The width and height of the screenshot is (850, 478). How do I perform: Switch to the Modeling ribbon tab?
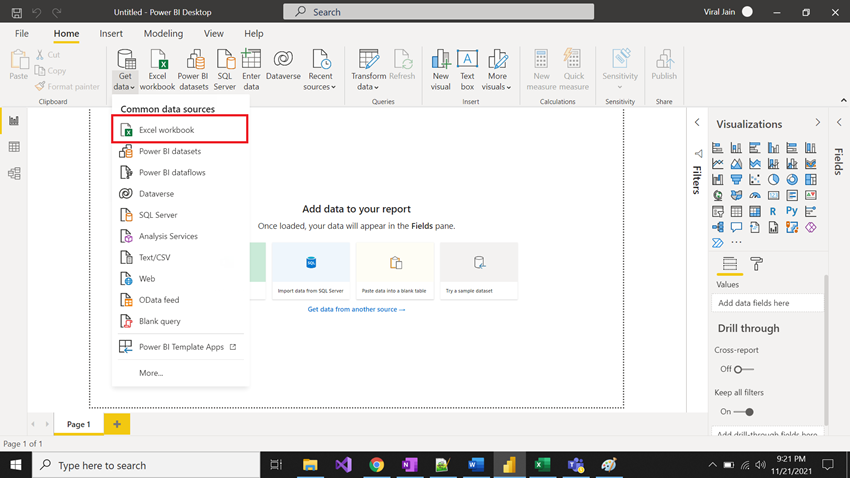163,34
